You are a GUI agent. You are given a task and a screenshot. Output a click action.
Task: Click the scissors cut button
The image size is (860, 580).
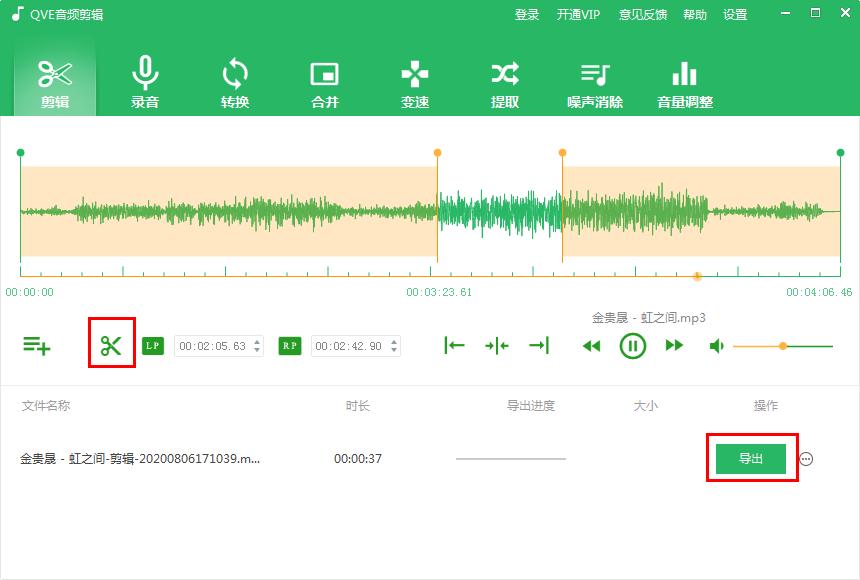coord(110,345)
